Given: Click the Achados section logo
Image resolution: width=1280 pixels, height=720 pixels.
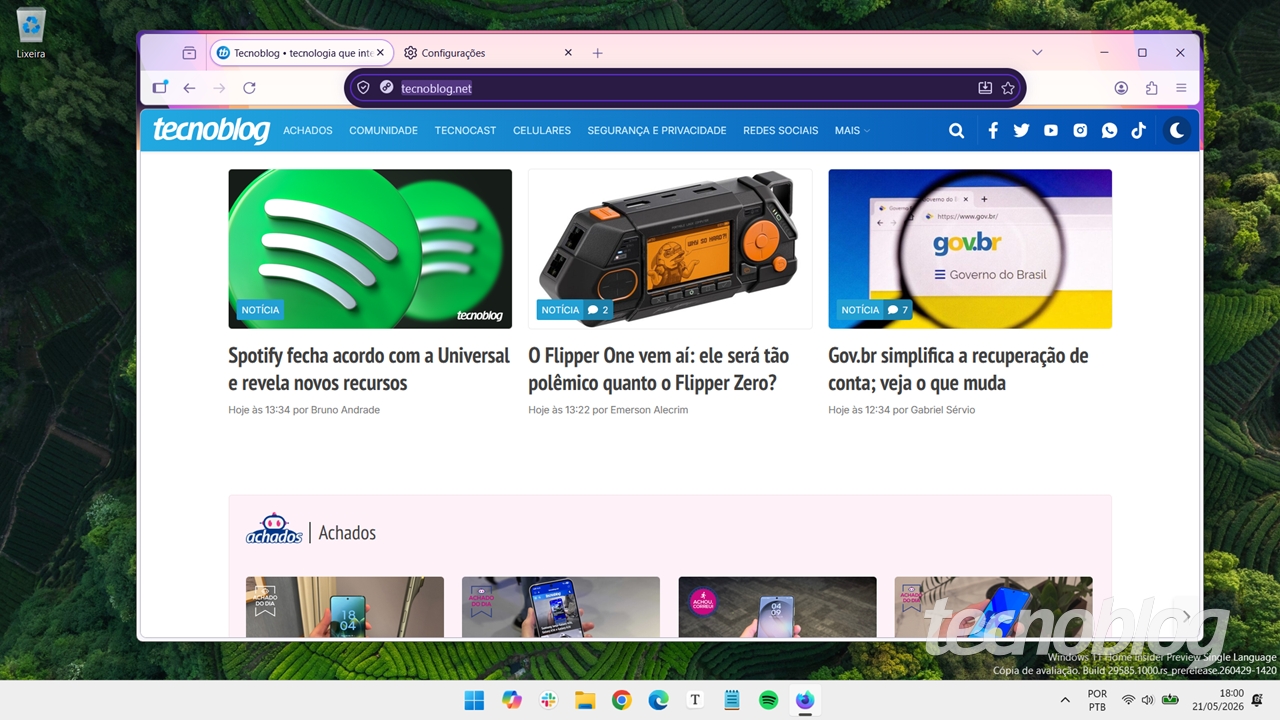Looking at the screenshot, I should point(274,530).
